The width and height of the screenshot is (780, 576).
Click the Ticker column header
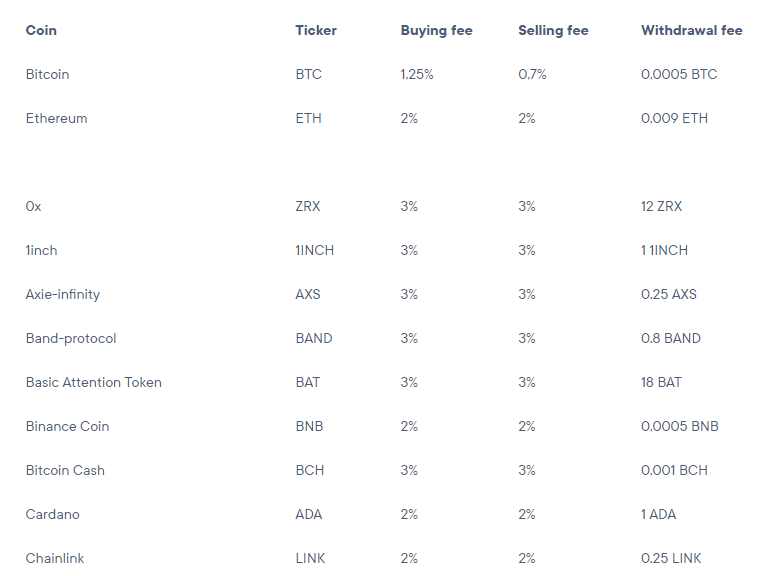click(316, 30)
